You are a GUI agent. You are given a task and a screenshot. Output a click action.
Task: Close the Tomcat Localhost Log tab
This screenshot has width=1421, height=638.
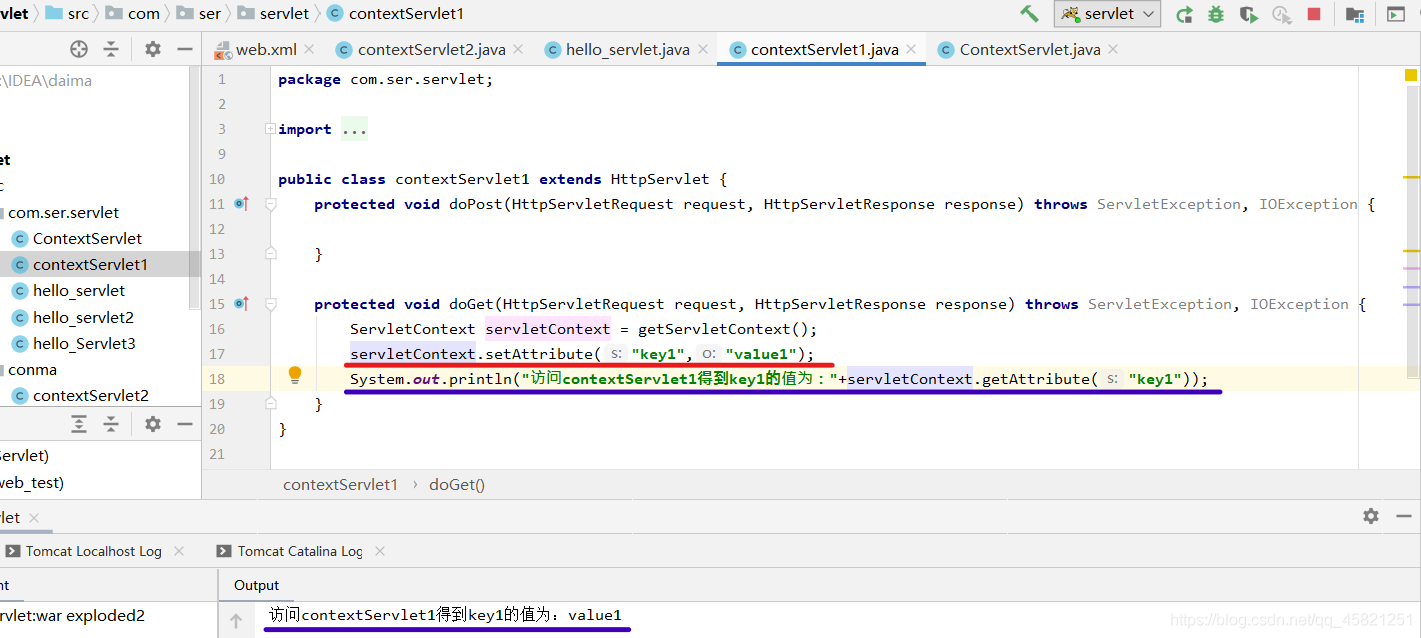click(x=179, y=551)
